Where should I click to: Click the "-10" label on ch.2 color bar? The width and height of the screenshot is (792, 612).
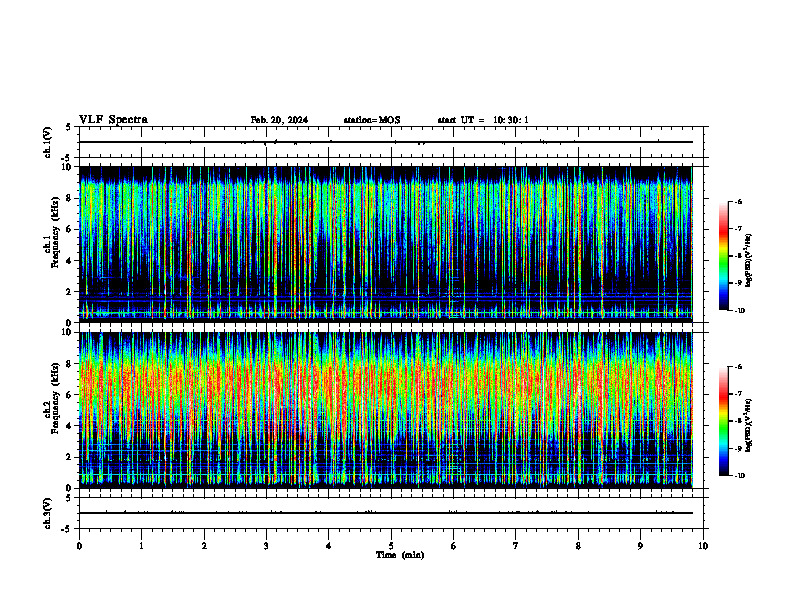(x=740, y=476)
